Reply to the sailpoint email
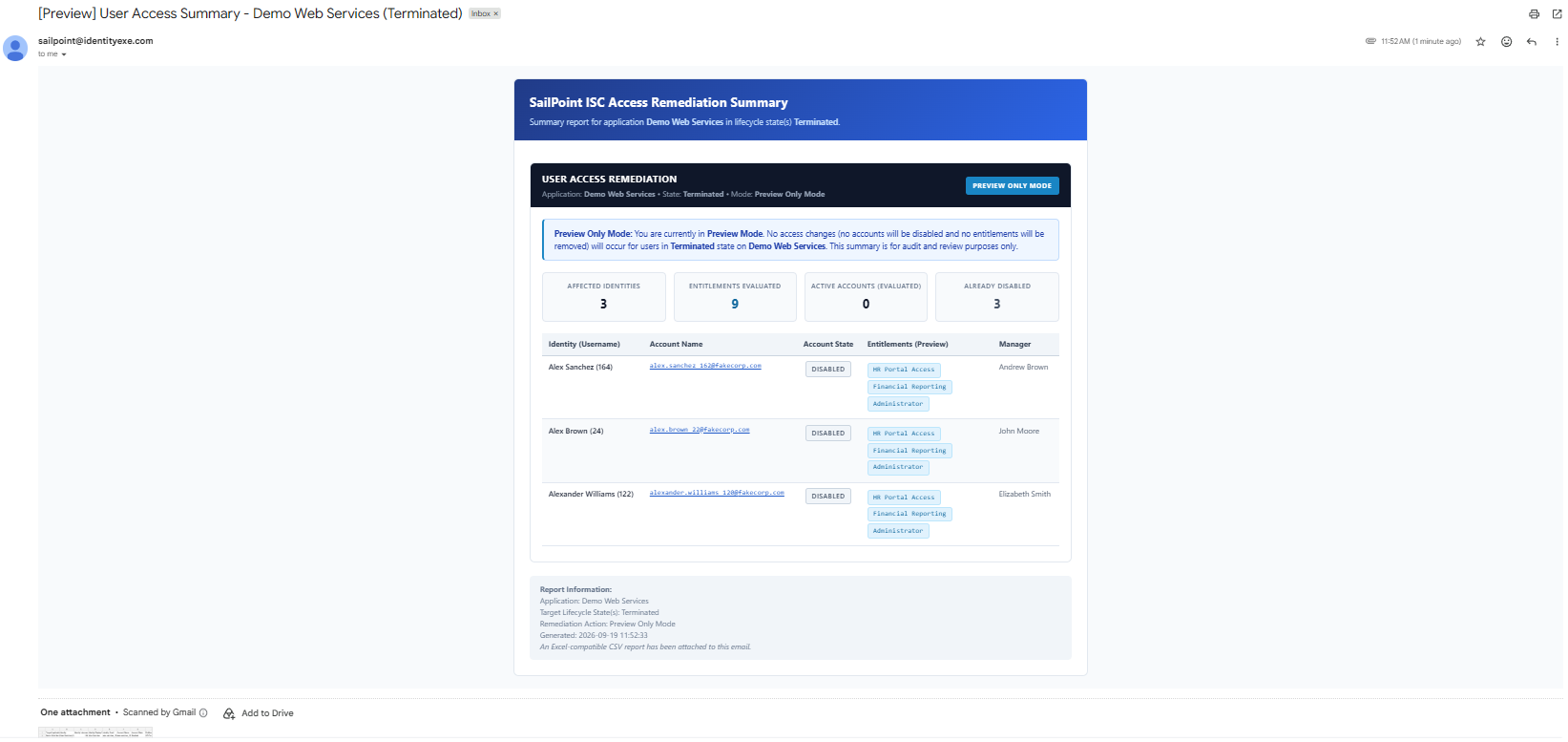The height and width of the screenshot is (742, 1568). click(1532, 42)
